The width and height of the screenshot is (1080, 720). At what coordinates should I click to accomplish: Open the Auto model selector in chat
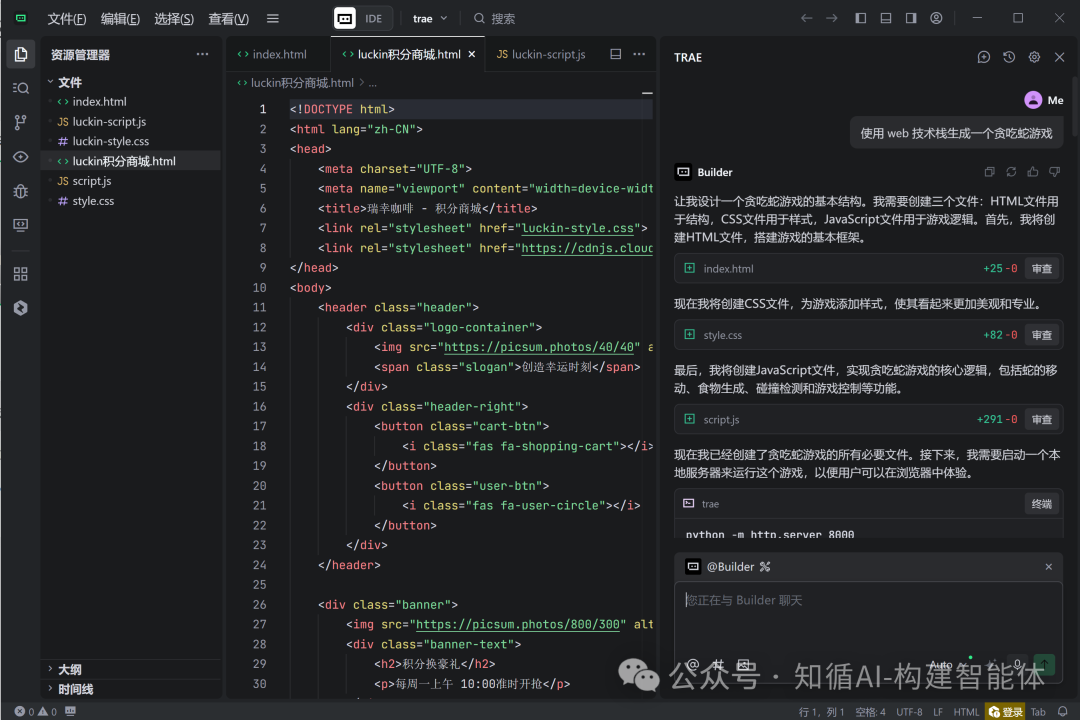[x=940, y=663]
